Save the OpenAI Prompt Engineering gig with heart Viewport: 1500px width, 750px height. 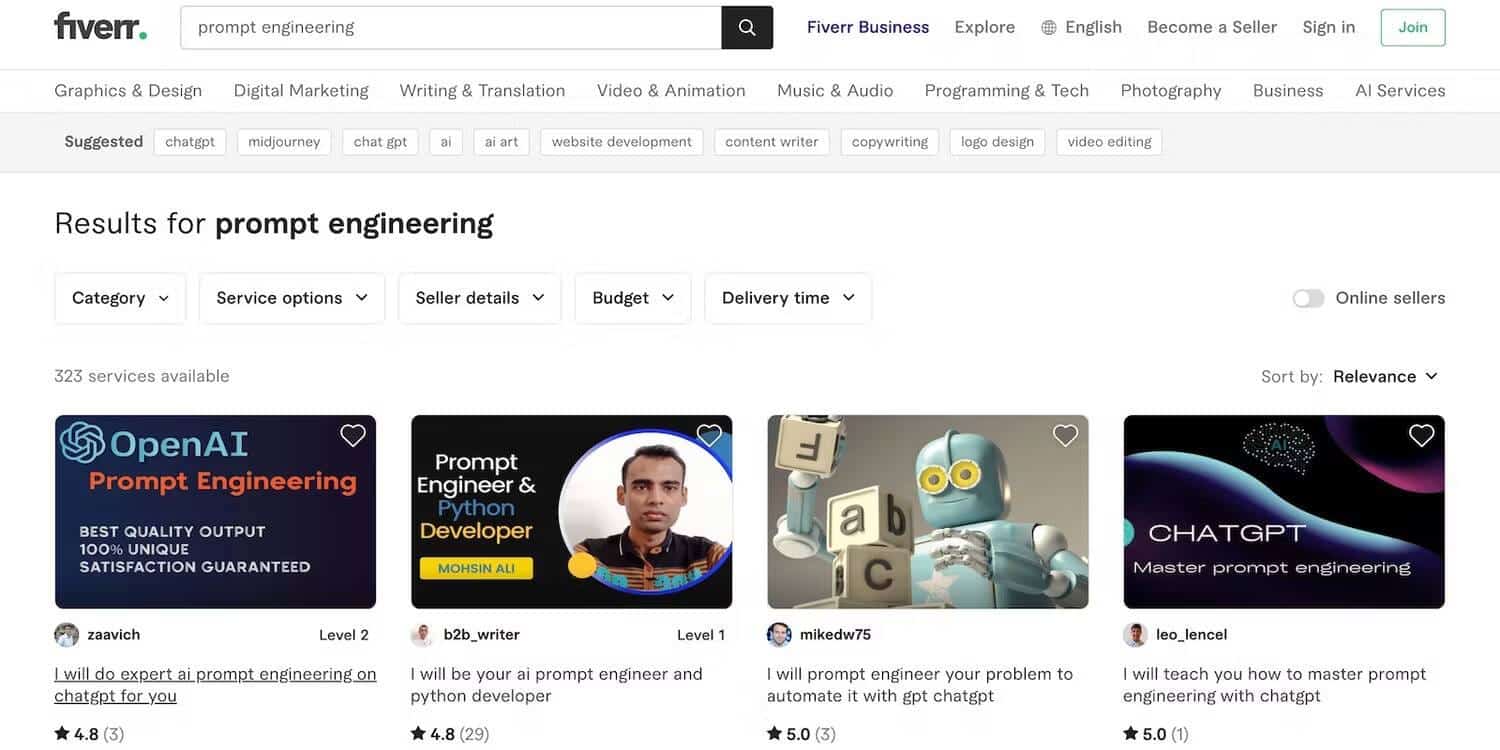point(353,435)
